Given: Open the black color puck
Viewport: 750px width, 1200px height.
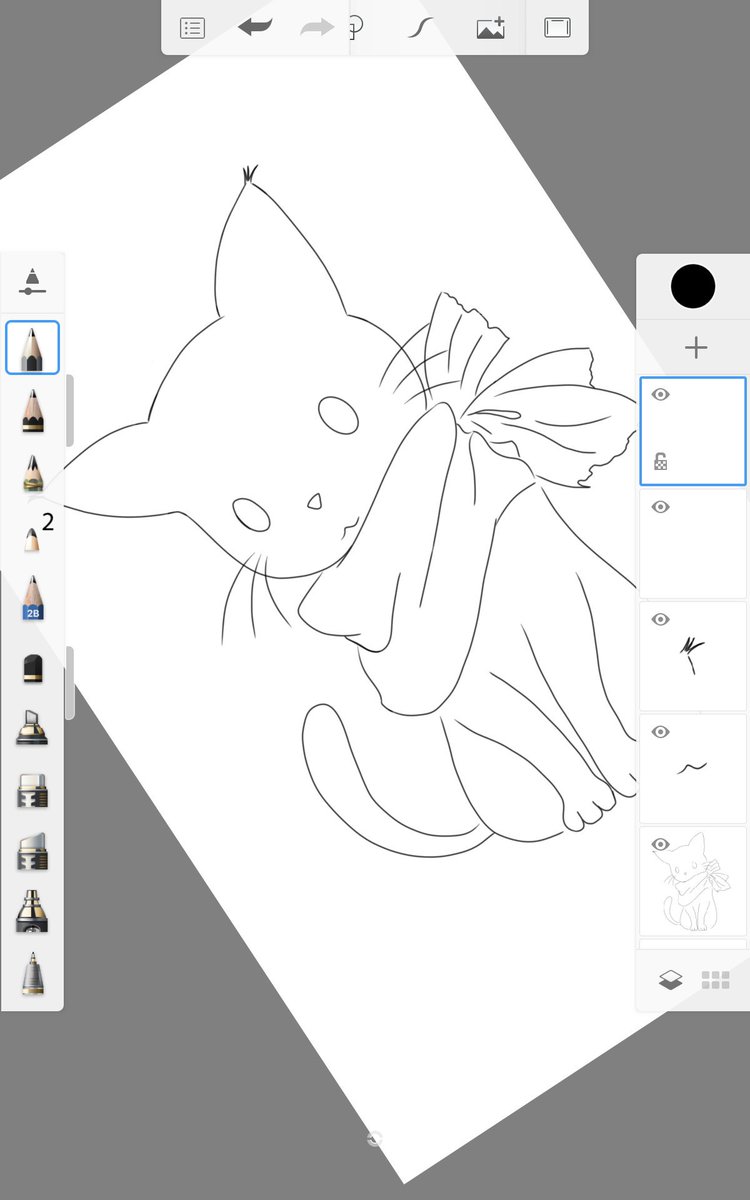Looking at the screenshot, I should point(693,287).
